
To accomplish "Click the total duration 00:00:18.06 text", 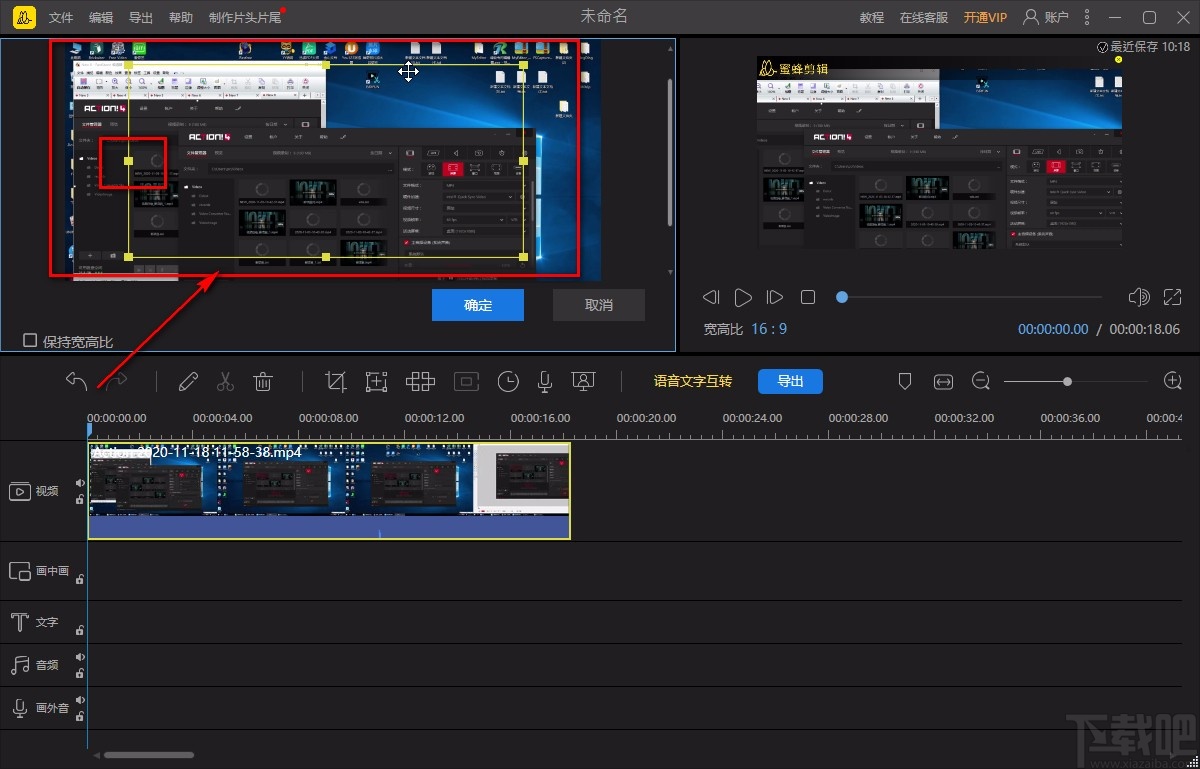I will pos(1144,328).
